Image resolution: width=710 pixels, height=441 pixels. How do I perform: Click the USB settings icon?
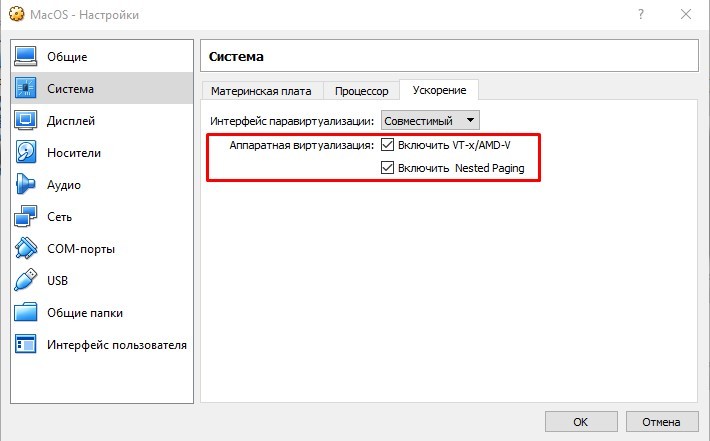[x=26, y=281]
